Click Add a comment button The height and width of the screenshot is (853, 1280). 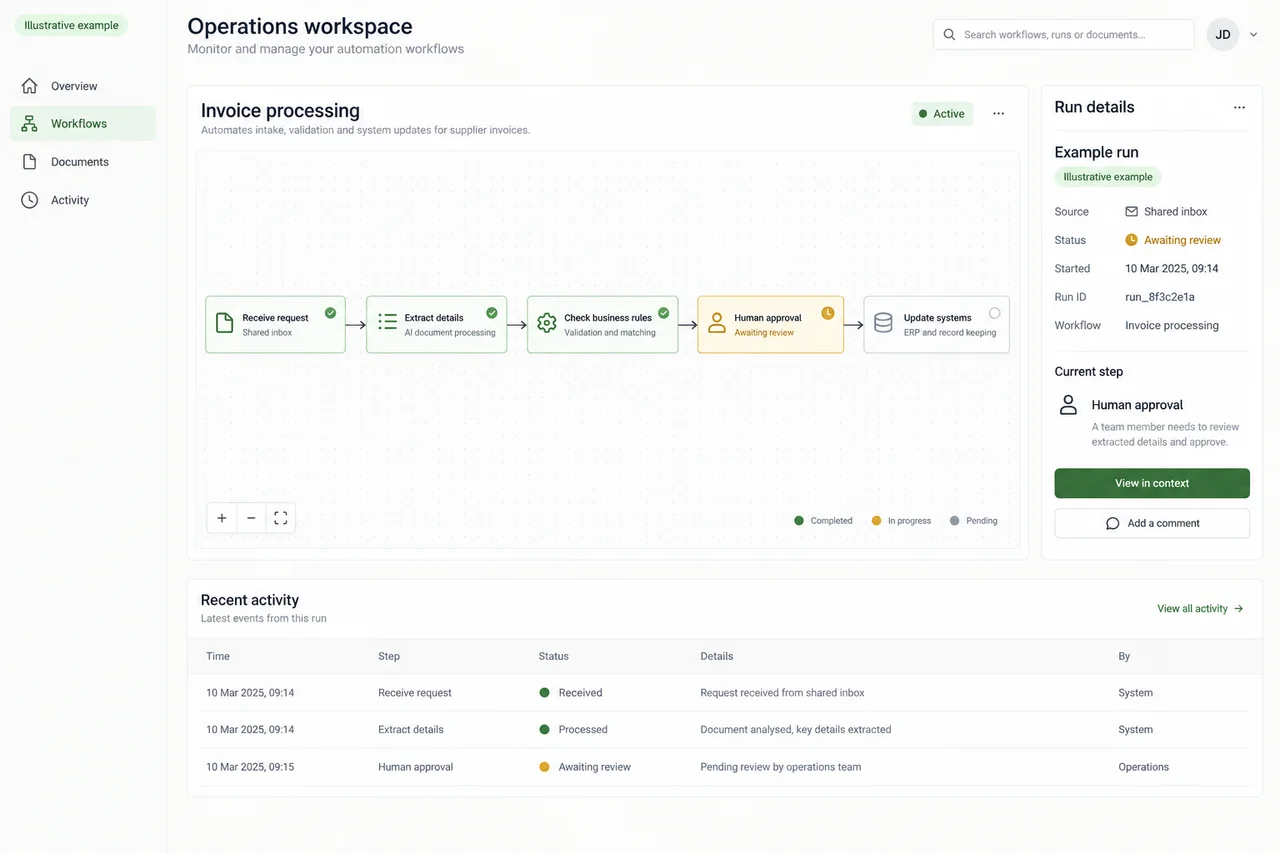coord(1152,523)
